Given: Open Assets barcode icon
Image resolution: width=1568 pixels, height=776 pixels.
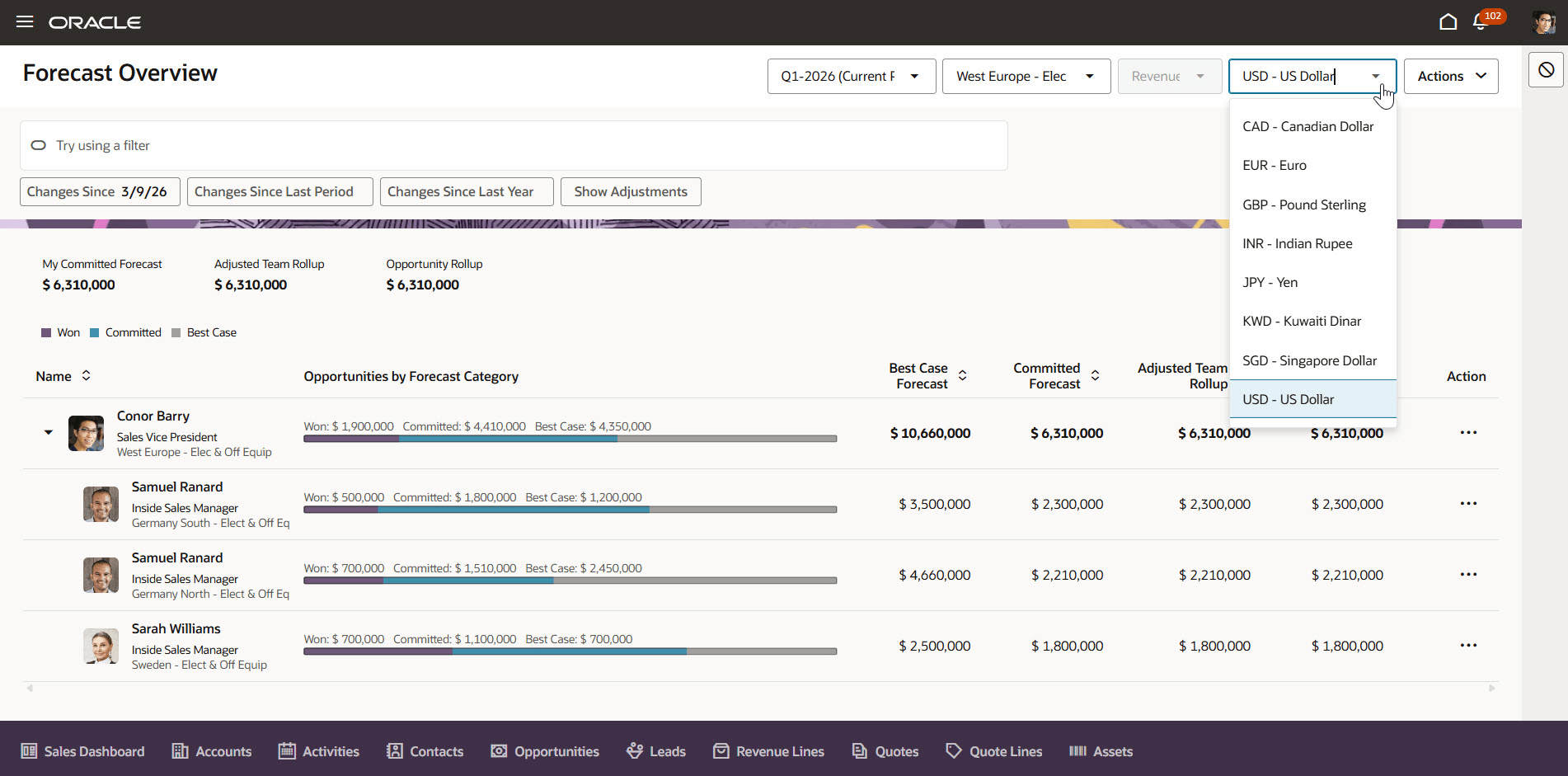Looking at the screenshot, I should point(1077,751).
